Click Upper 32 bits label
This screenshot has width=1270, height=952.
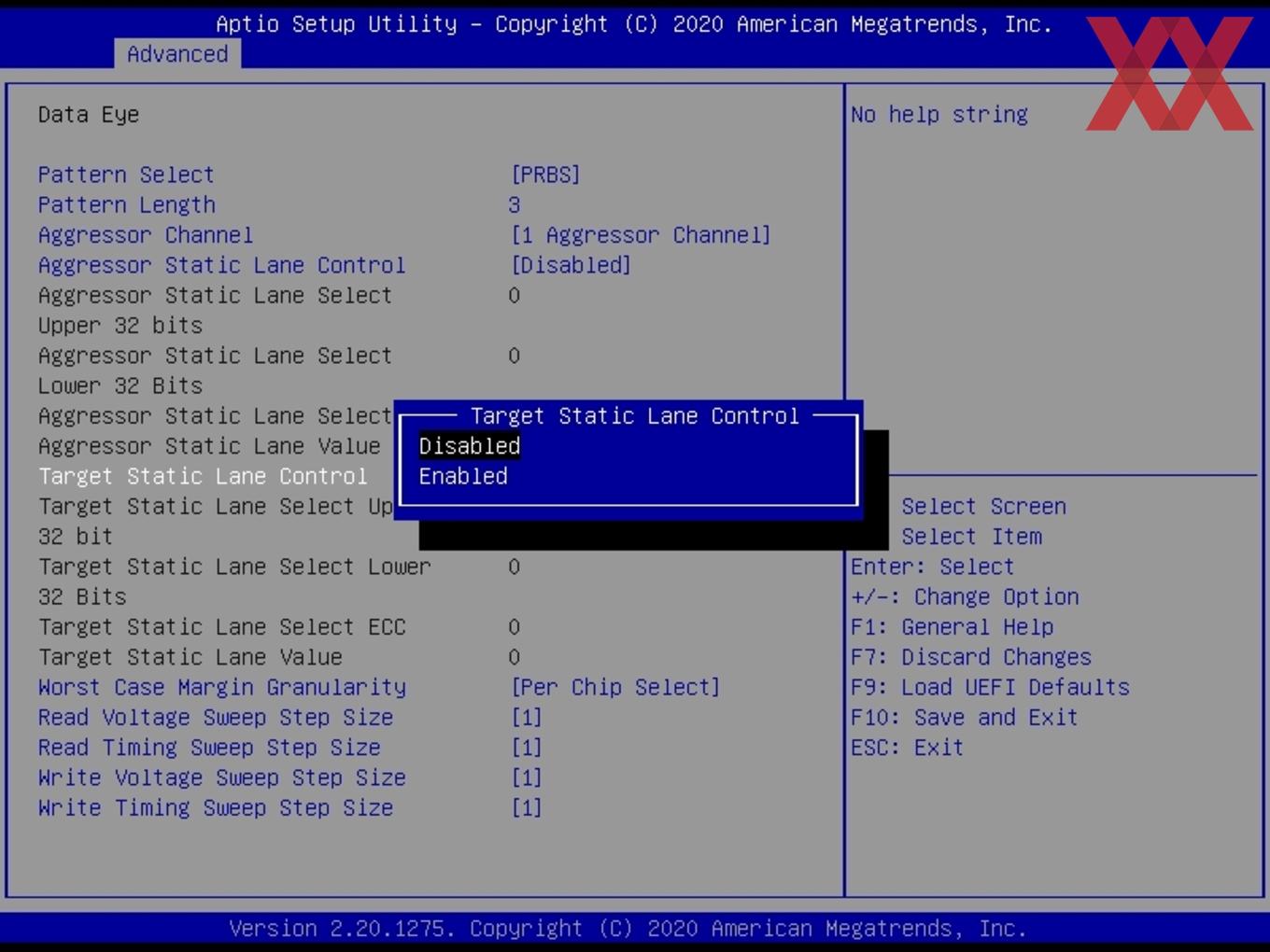click(120, 325)
